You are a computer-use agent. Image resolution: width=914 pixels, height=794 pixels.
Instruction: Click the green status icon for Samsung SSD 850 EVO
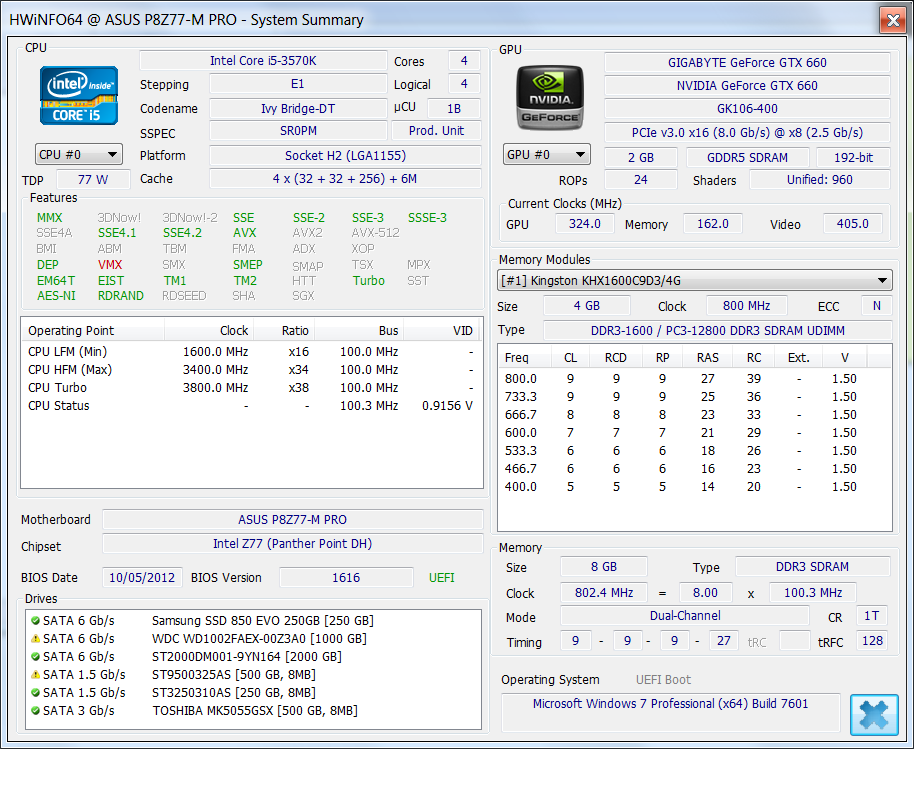pos(35,621)
